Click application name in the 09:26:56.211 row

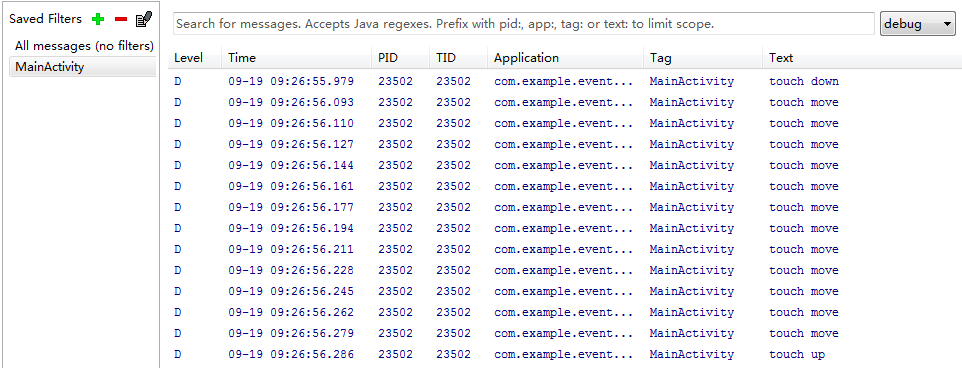563,249
